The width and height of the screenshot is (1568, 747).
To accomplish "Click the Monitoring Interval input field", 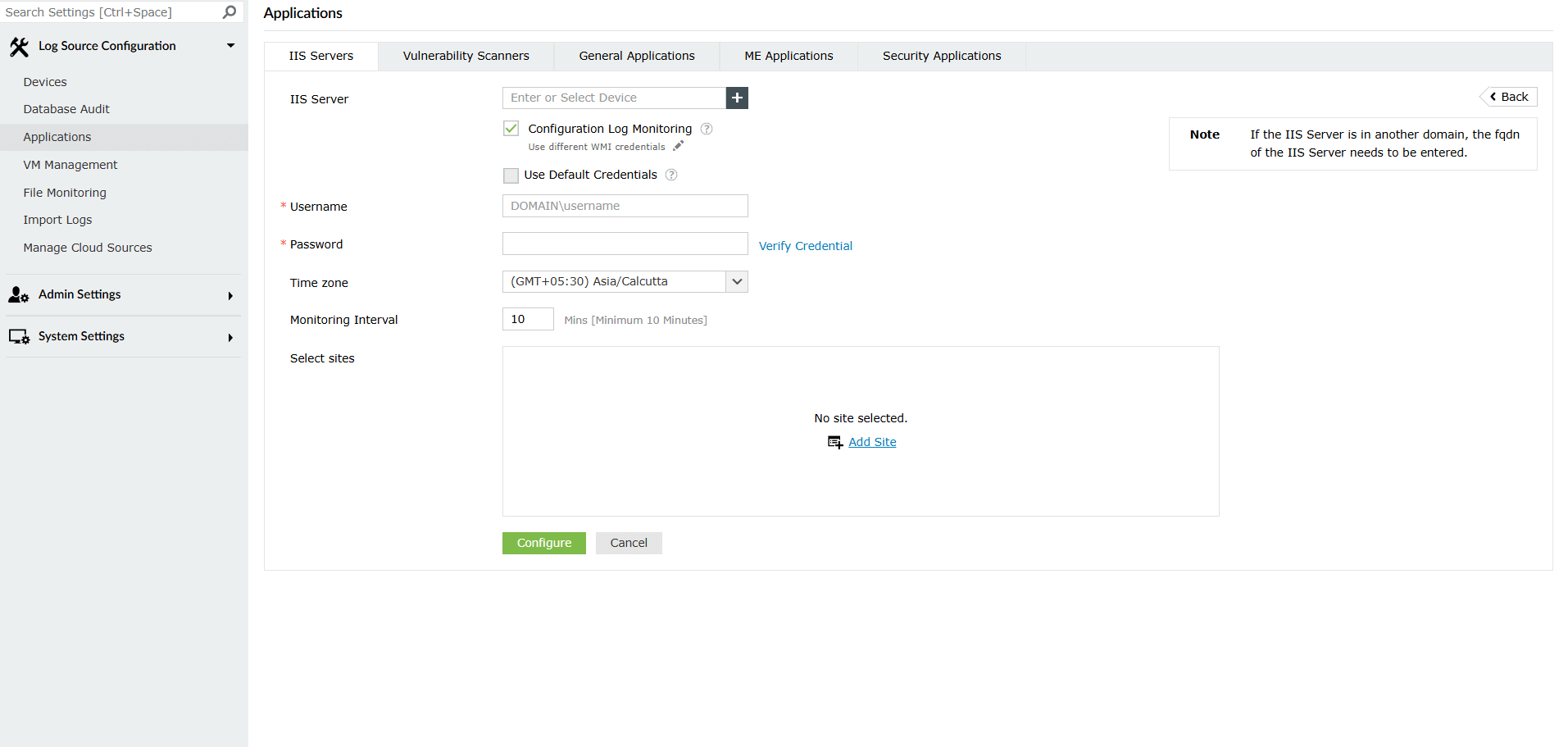I will tap(527, 319).
